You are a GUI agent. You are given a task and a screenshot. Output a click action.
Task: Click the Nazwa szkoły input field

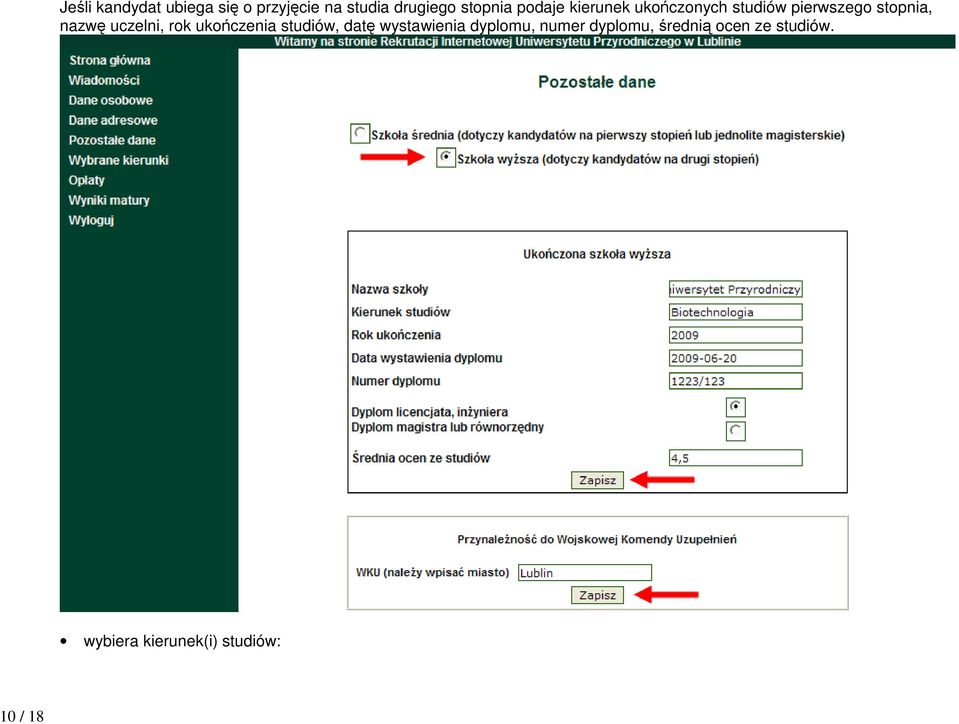pos(736,289)
